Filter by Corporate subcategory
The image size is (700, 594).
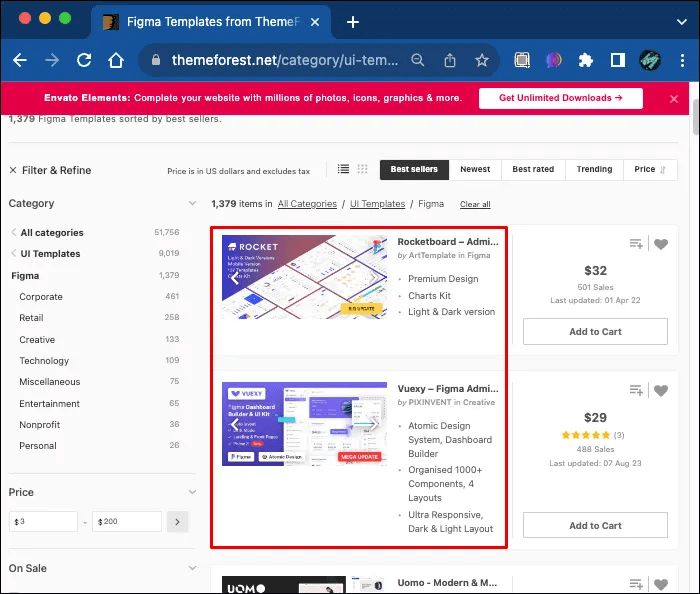point(41,297)
